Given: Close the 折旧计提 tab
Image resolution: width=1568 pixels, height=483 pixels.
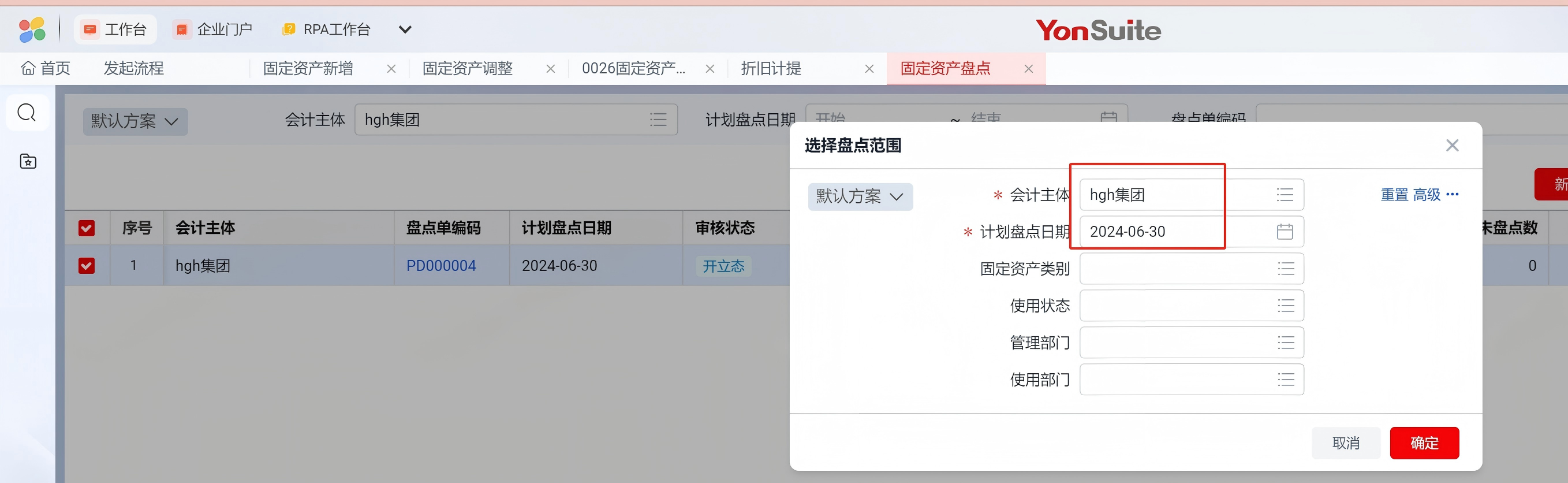Looking at the screenshot, I should 869,69.
